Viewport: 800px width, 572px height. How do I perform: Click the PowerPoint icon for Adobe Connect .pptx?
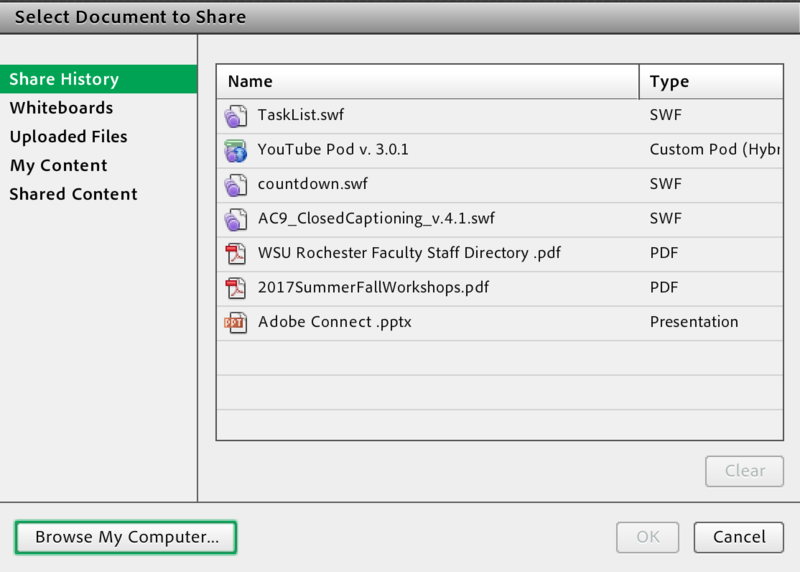pos(235,322)
